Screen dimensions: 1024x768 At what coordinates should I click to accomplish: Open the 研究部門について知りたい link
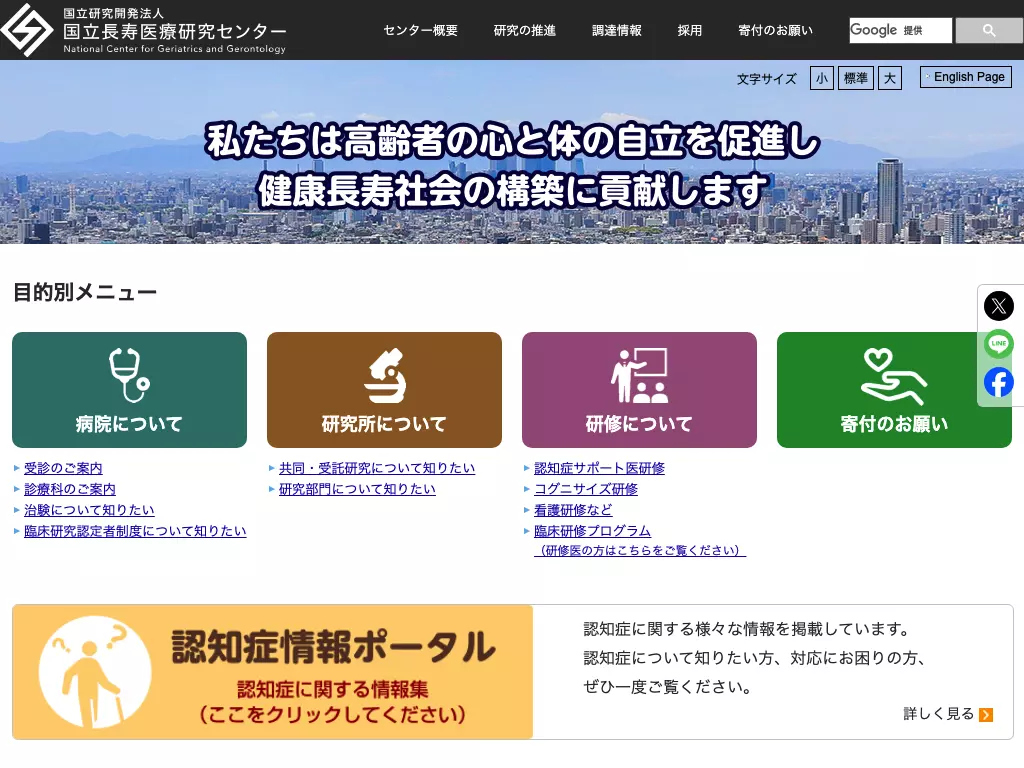coord(357,489)
